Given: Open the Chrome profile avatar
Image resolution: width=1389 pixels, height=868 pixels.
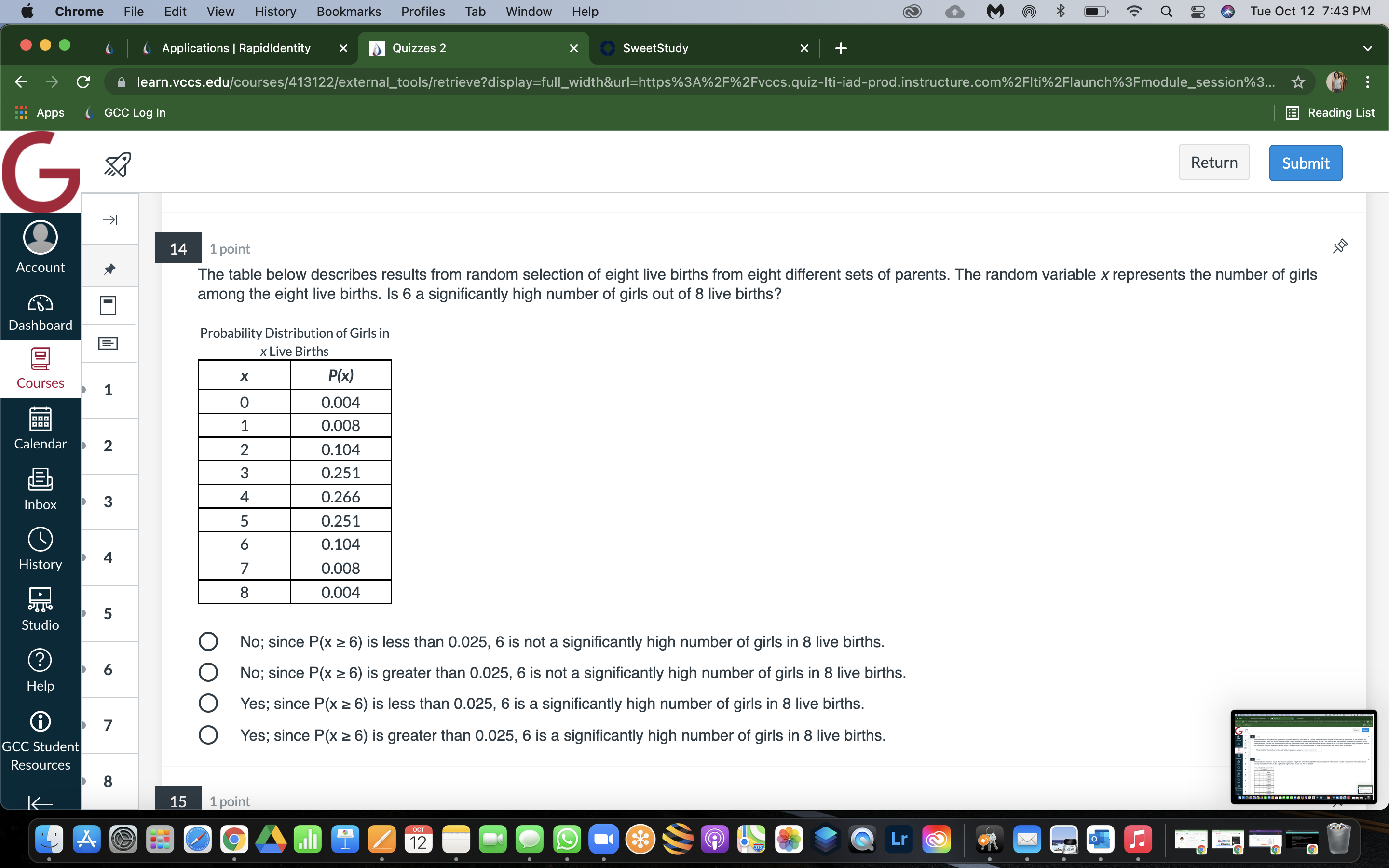Looking at the screenshot, I should [1336, 82].
